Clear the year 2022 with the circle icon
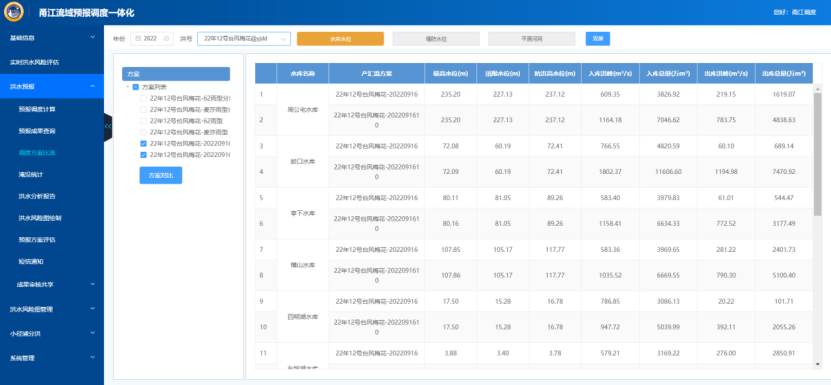Screen dimensions: 831x385 point(166,38)
